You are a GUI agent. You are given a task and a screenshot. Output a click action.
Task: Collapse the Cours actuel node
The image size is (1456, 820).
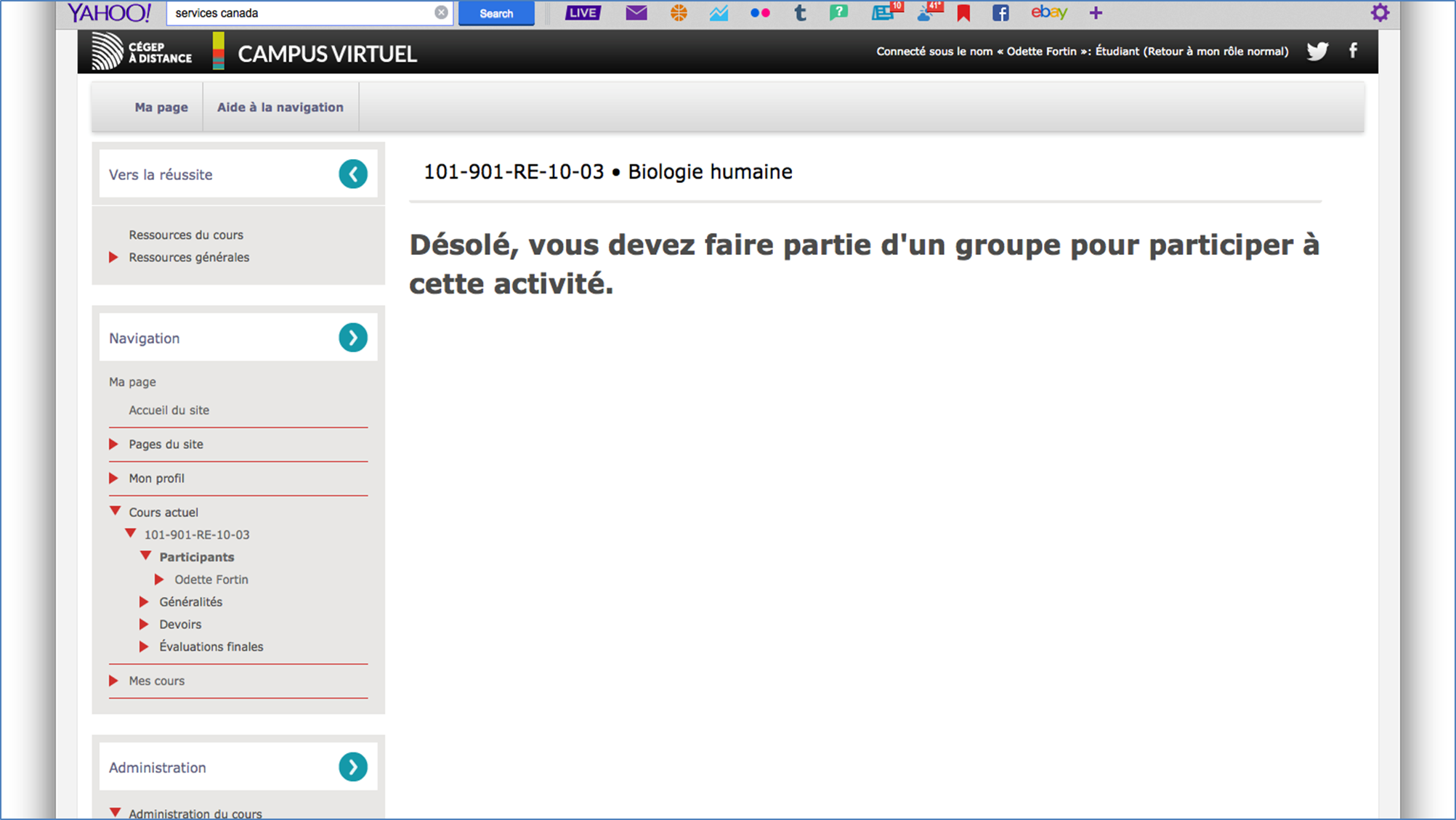(115, 511)
